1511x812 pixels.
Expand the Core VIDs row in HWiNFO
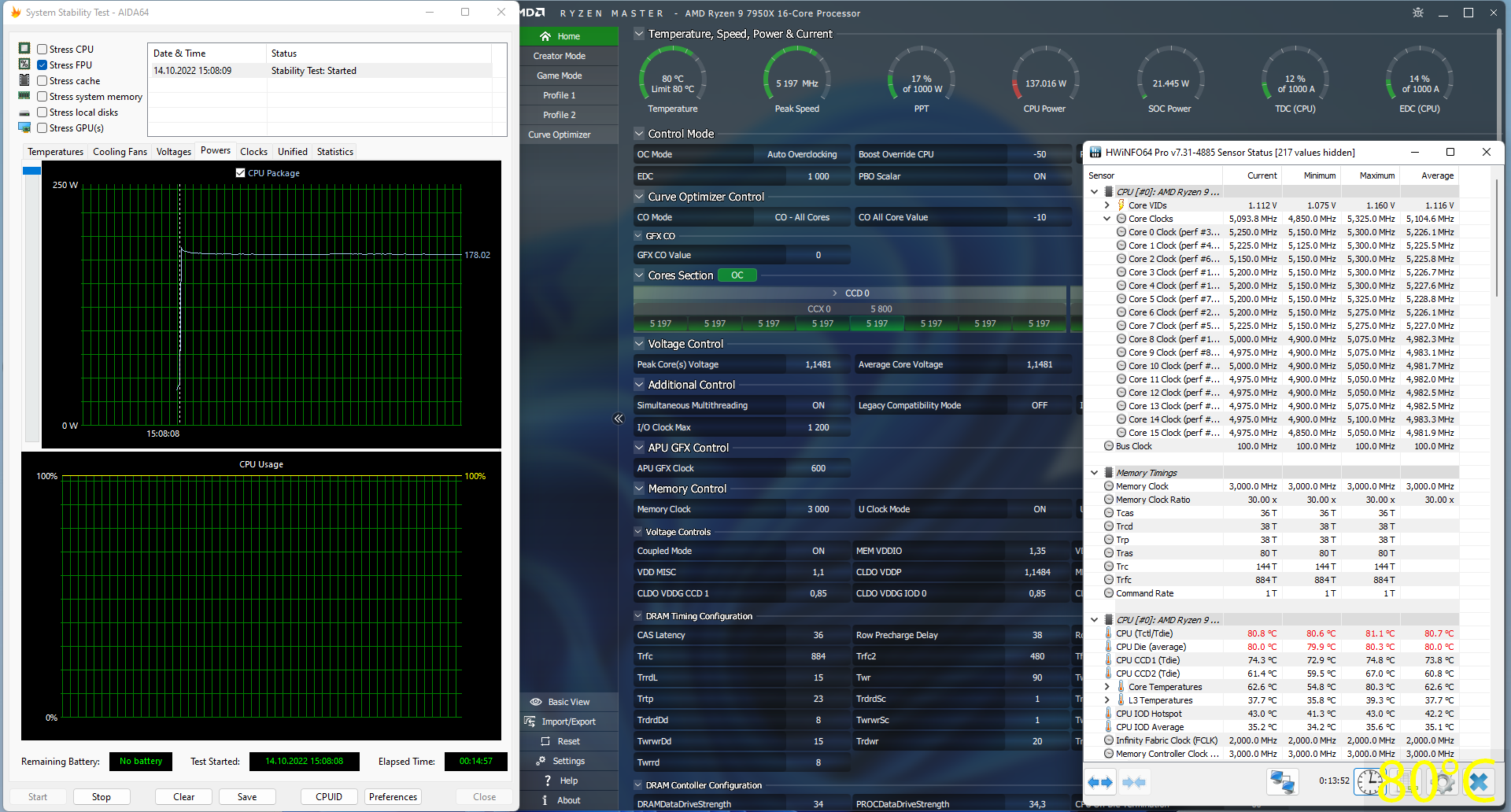coord(1106,205)
